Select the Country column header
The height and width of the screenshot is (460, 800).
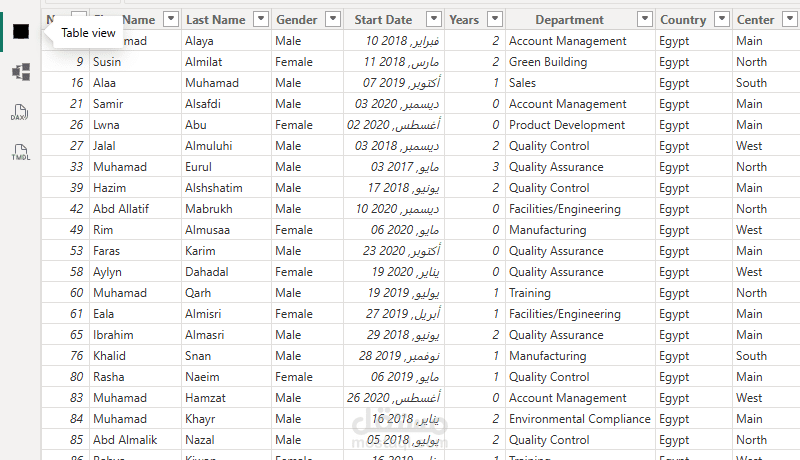click(683, 19)
